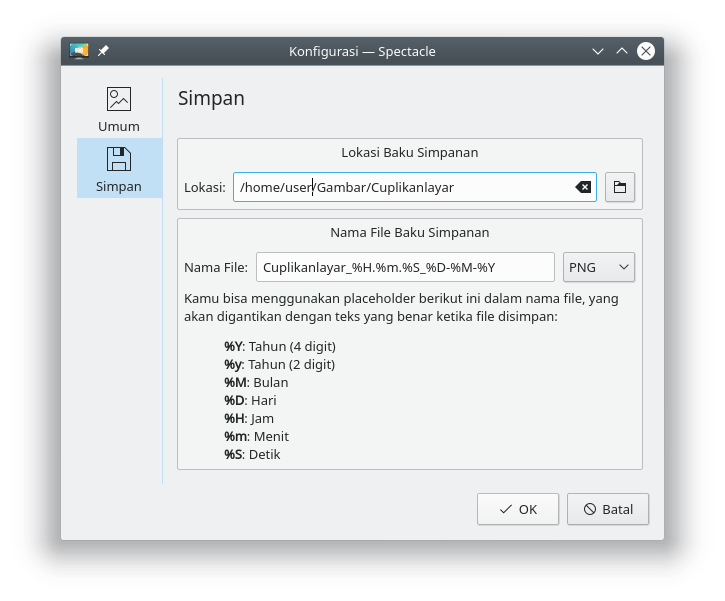
Task: Focus the Nama File text field
Action: pos(405,267)
